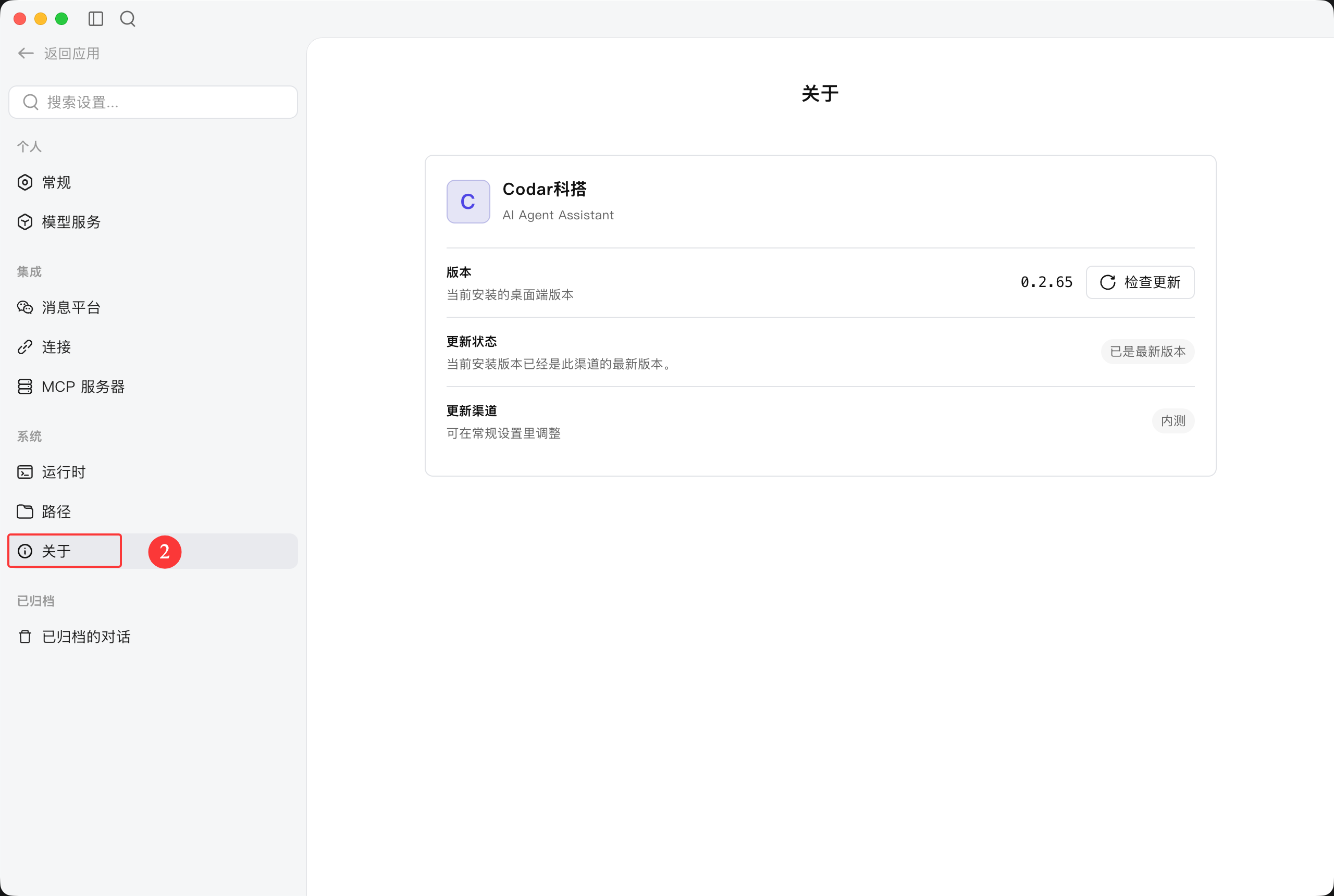Screen dimensions: 1334x896
Task: Go to the 消息平台 section
Action: point(153,307)
